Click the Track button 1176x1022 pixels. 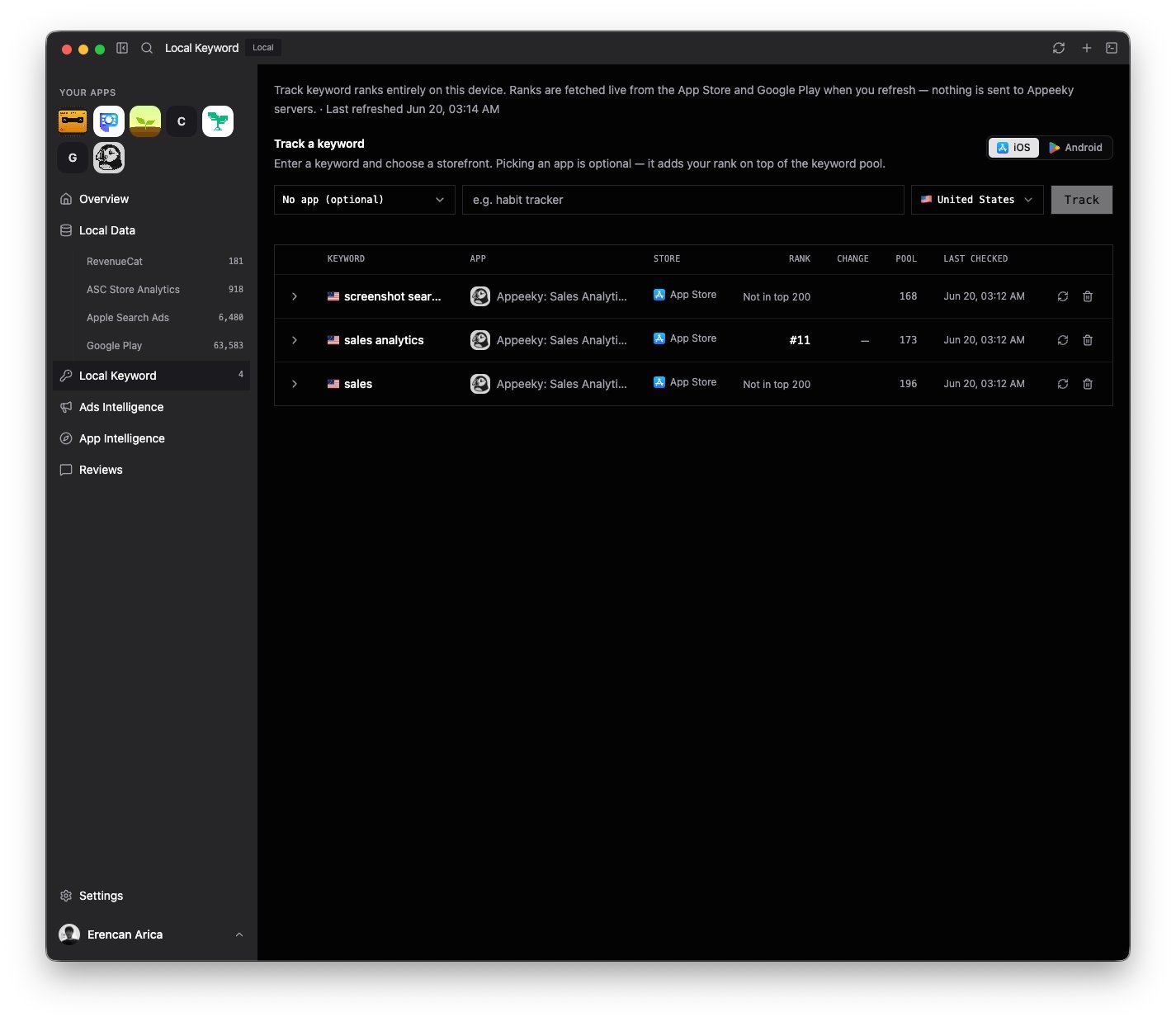point(1082,200)
